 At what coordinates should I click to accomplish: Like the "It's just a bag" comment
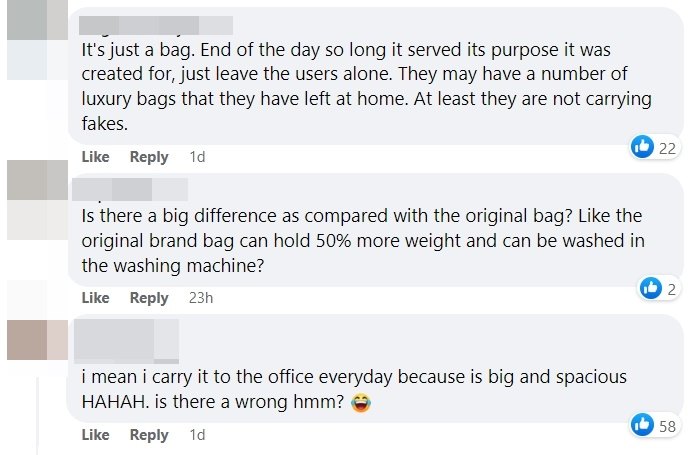[95, 157]
